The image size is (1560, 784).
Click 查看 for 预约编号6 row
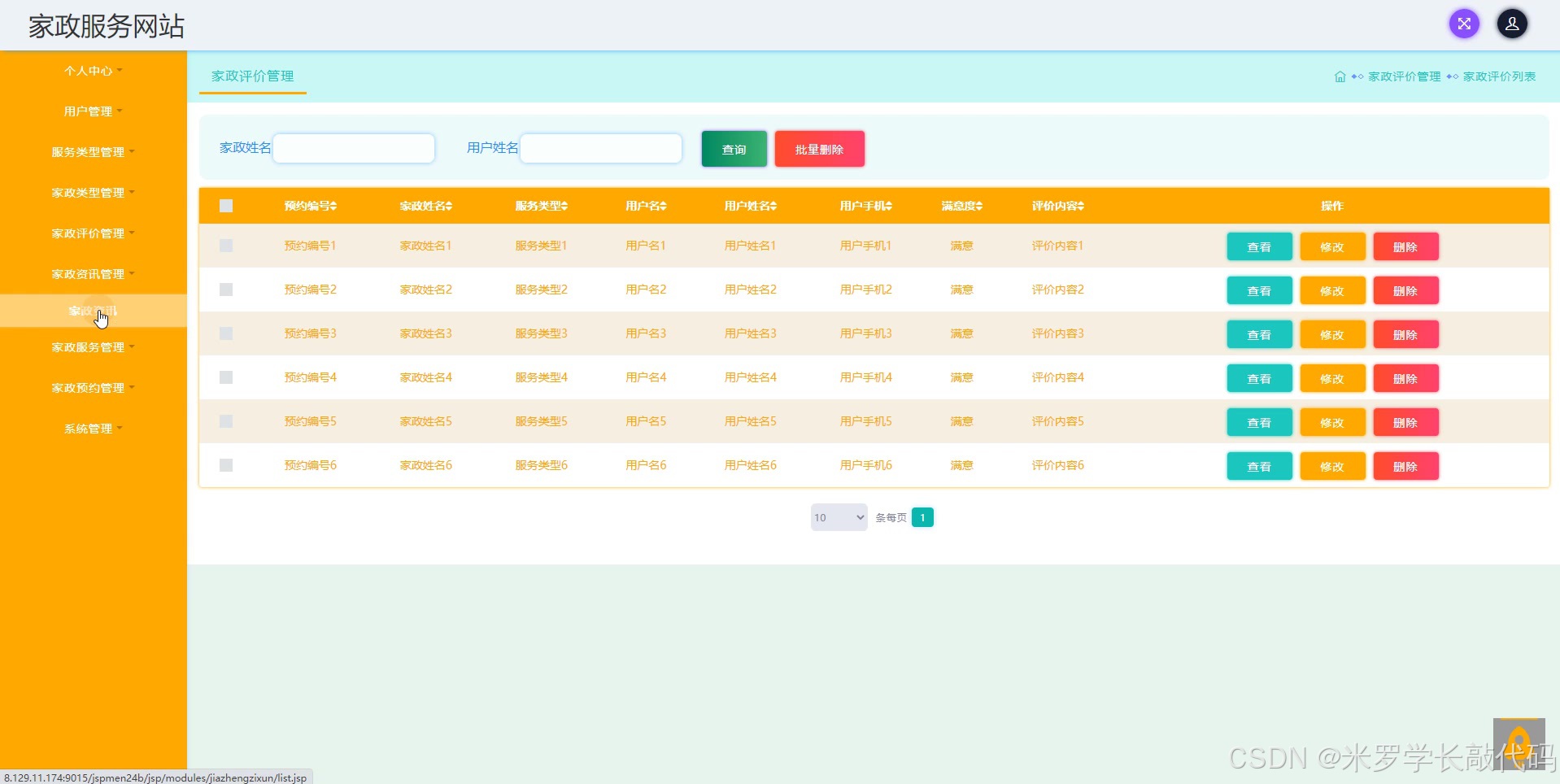click(1259, 466)
